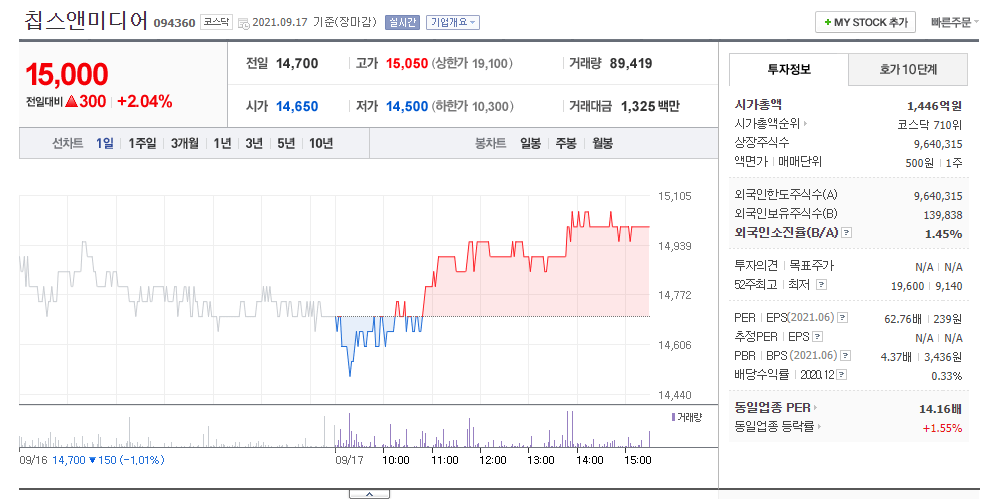Select the 5년 line chart
Viewport: 996px width, 499px height.
click(286, 143)
